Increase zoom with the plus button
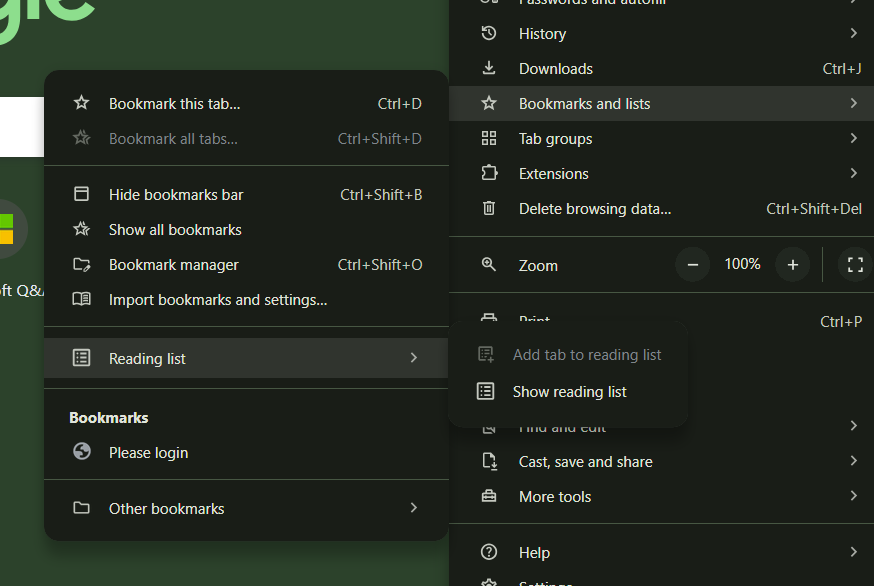 pyautogui.click(x=793, y=265)
